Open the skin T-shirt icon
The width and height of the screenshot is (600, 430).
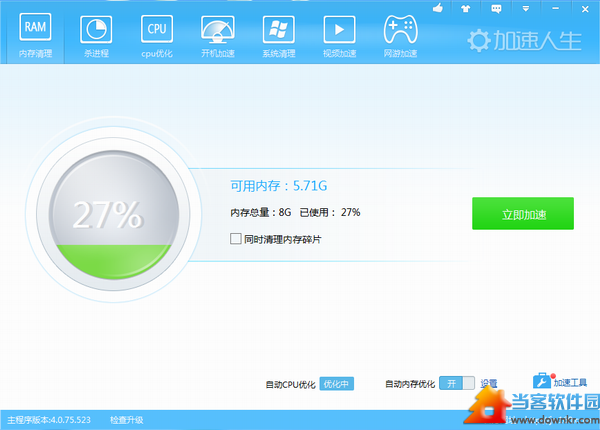click(x=466, y=8)
